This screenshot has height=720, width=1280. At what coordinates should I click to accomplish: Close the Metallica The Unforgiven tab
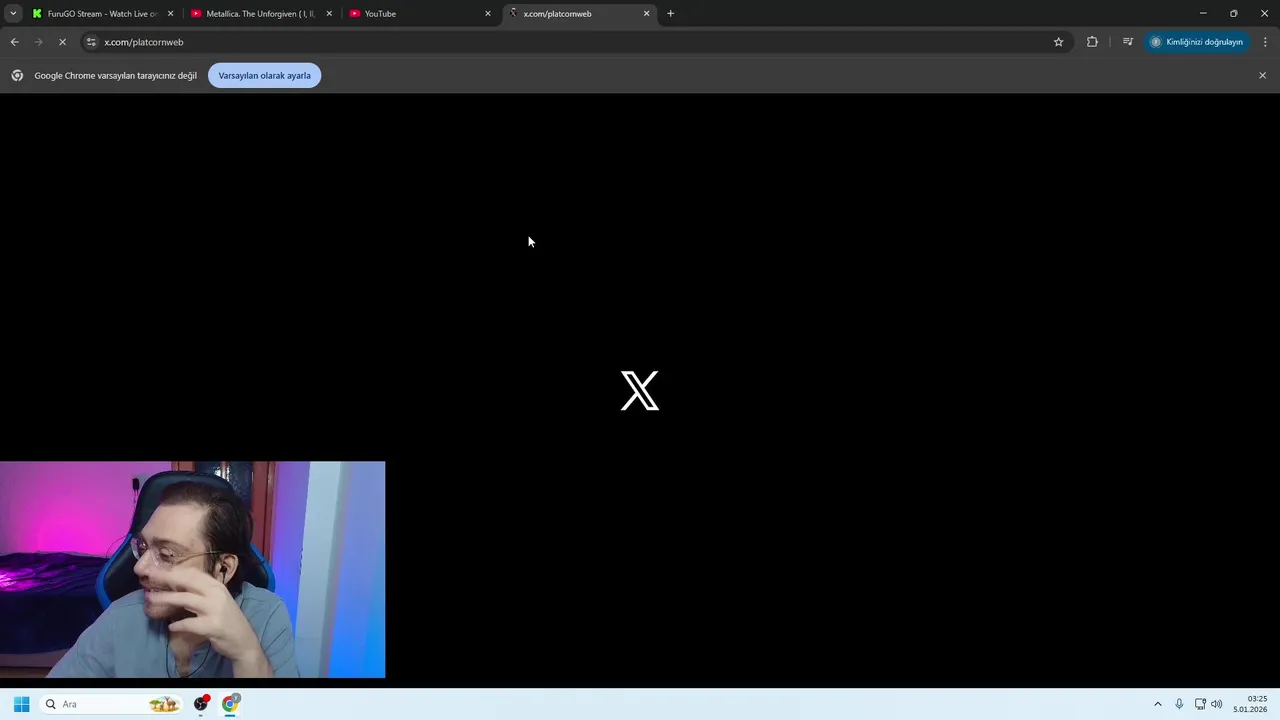(329, 14)
